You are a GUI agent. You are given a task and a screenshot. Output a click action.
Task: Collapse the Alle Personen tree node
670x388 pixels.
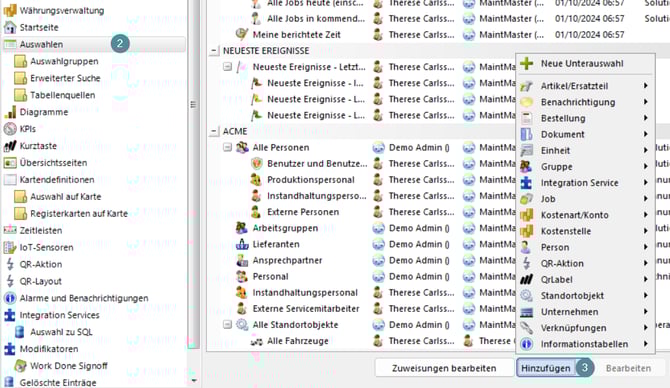[x=228, y=147]
